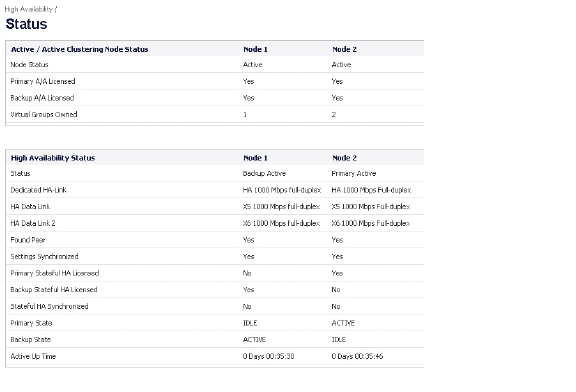Select the Dedicated HA-Link row label
The image size is (576, 392).
tap(39, 190)
